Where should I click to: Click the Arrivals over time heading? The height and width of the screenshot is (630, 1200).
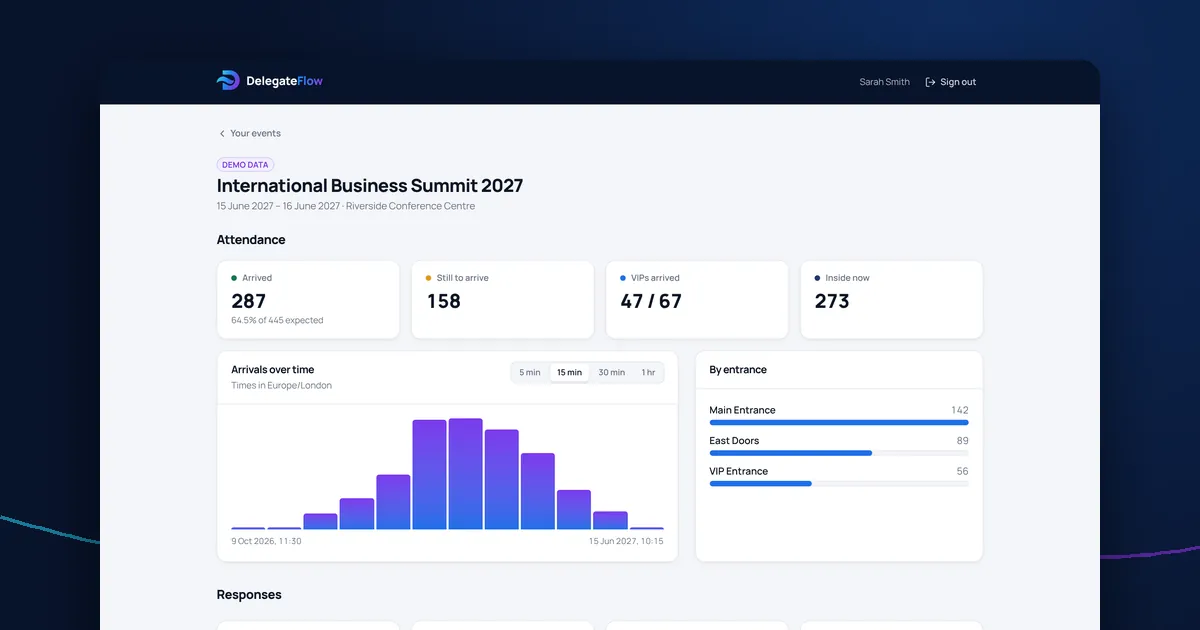[x=273, y=370]
